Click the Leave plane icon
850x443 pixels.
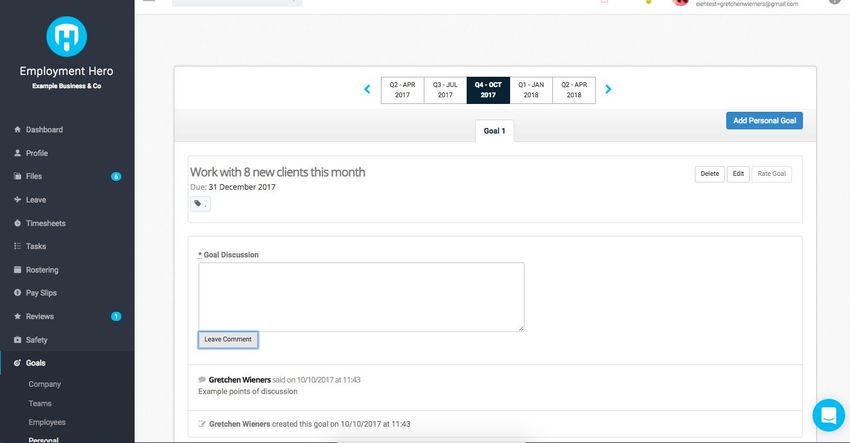pos(17,200)
